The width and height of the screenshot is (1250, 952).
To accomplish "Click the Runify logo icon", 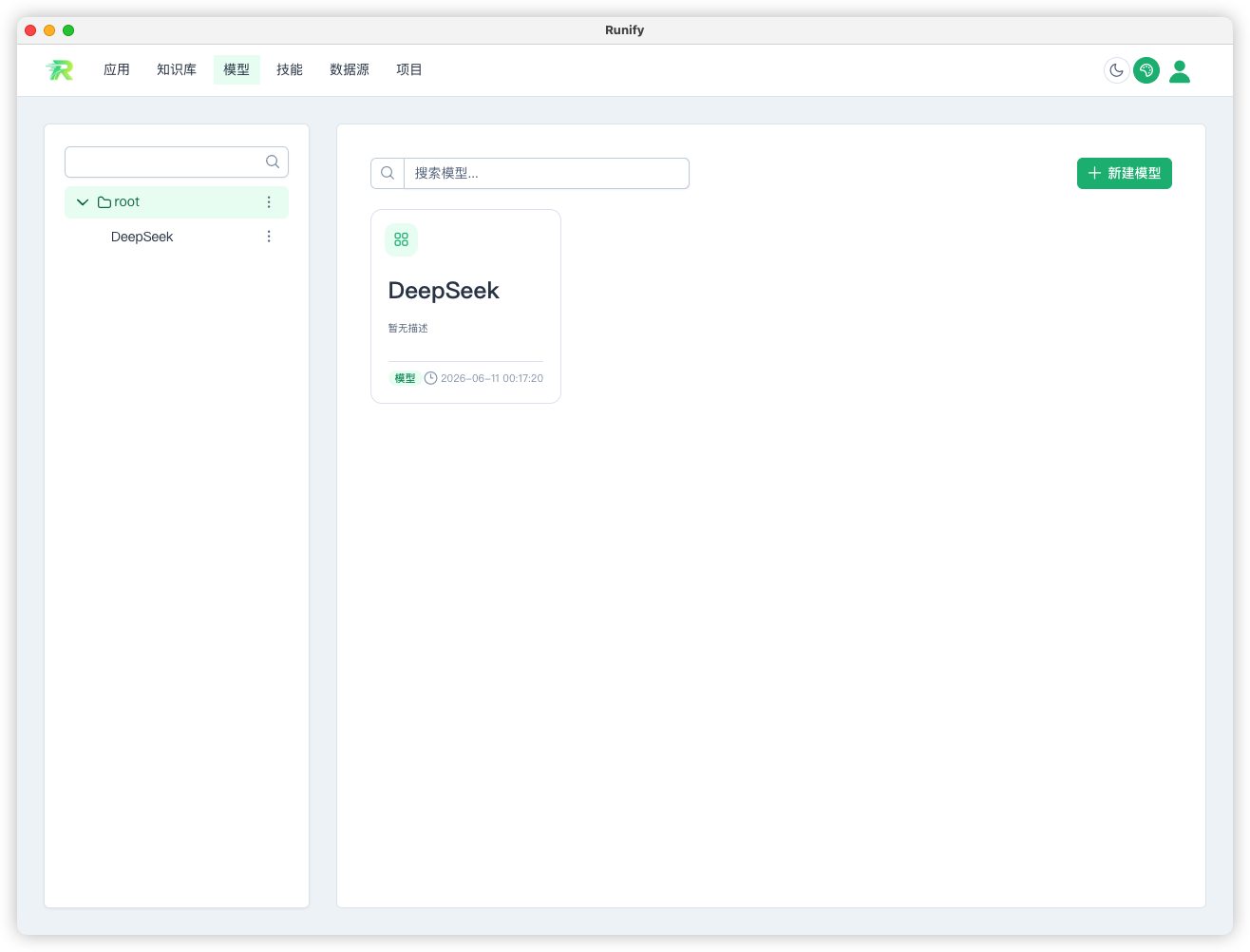I will pos(60,69).
